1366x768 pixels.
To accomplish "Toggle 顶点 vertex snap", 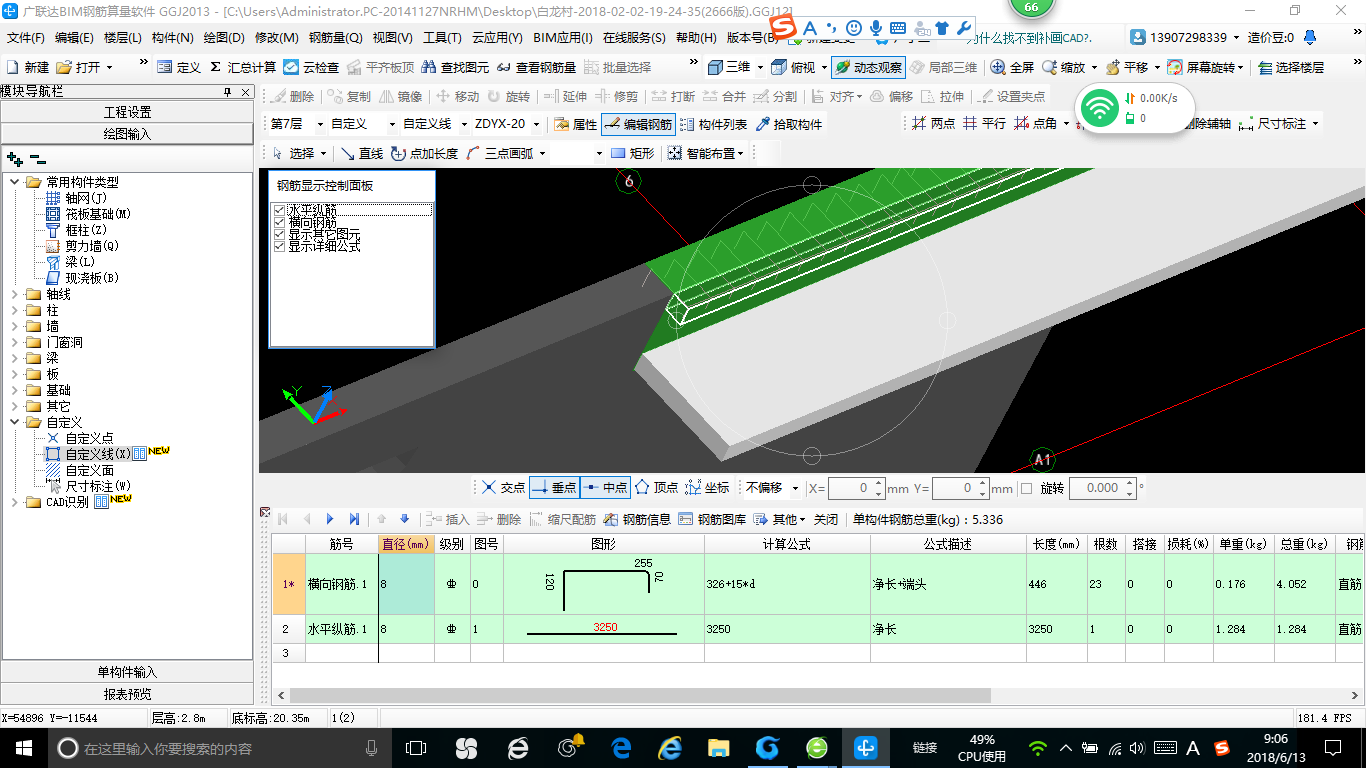I will pyautogui.click(x=656, y=487).
